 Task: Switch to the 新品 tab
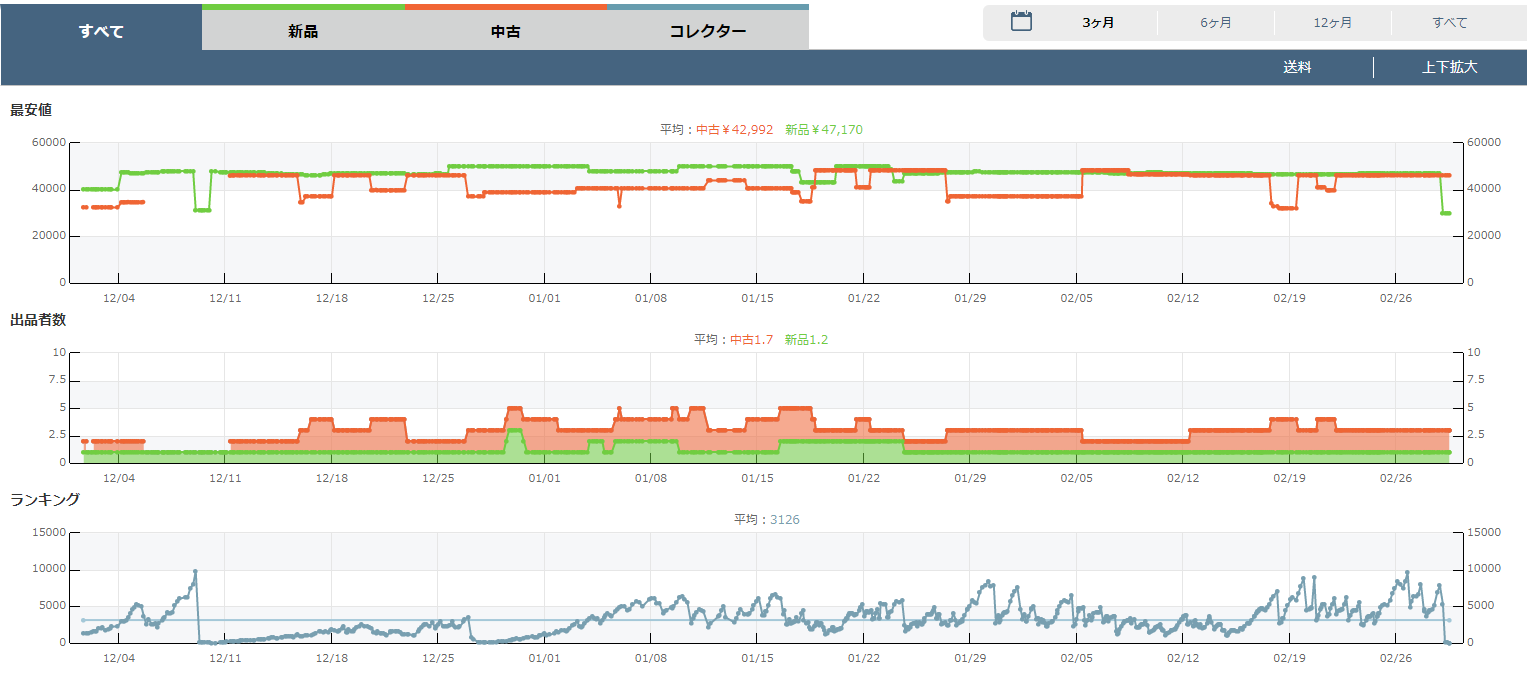click(303, 31)
